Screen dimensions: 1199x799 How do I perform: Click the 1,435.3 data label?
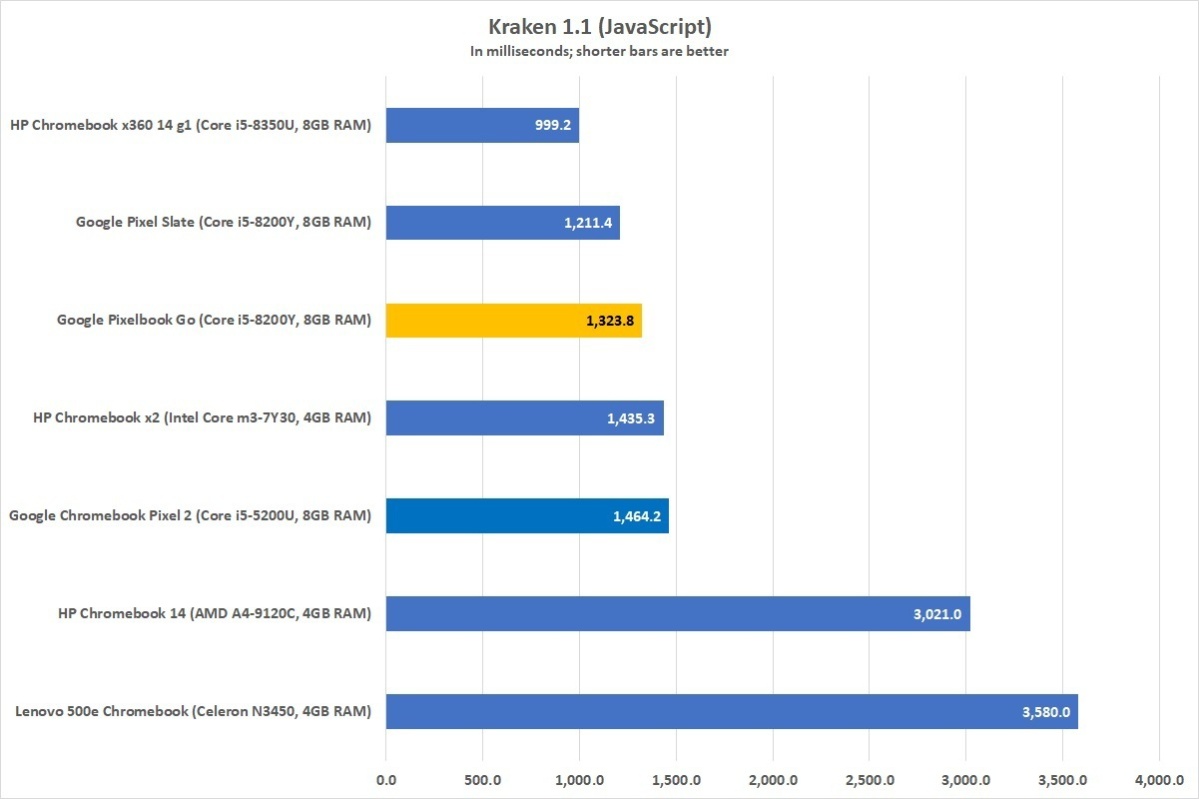click(630, 419)
